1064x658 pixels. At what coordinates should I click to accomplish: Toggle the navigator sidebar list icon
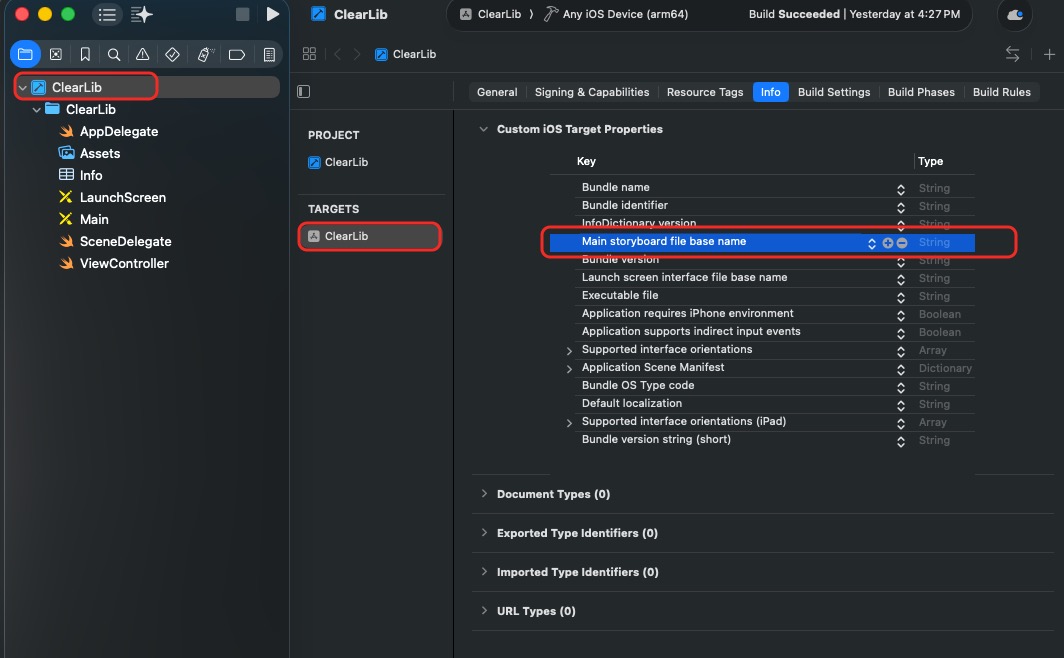coord(107,14)
